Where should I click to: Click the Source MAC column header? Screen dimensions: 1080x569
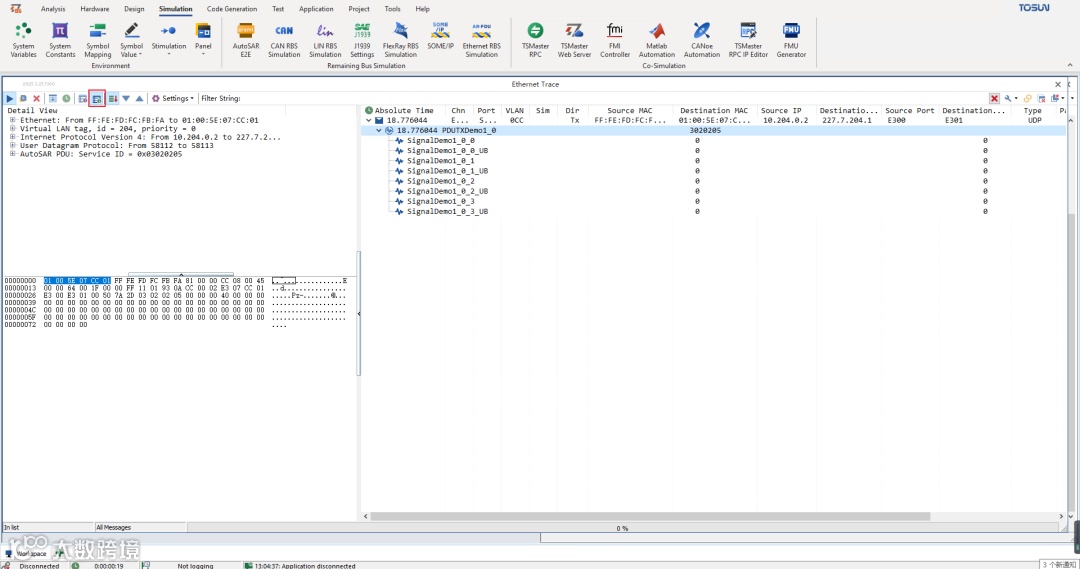[630, 110]
